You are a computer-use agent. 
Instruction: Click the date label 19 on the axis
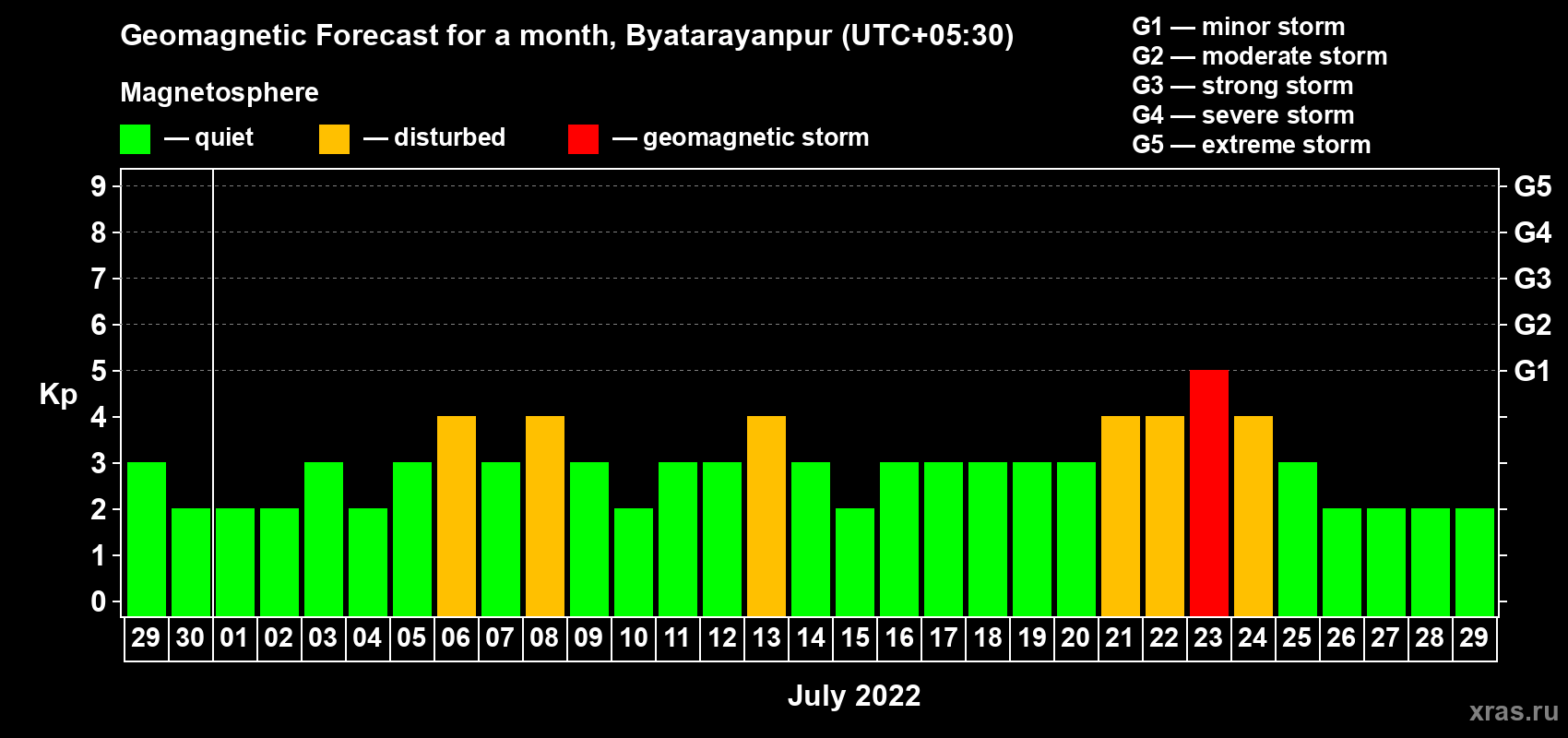(x=1031, y=637)
